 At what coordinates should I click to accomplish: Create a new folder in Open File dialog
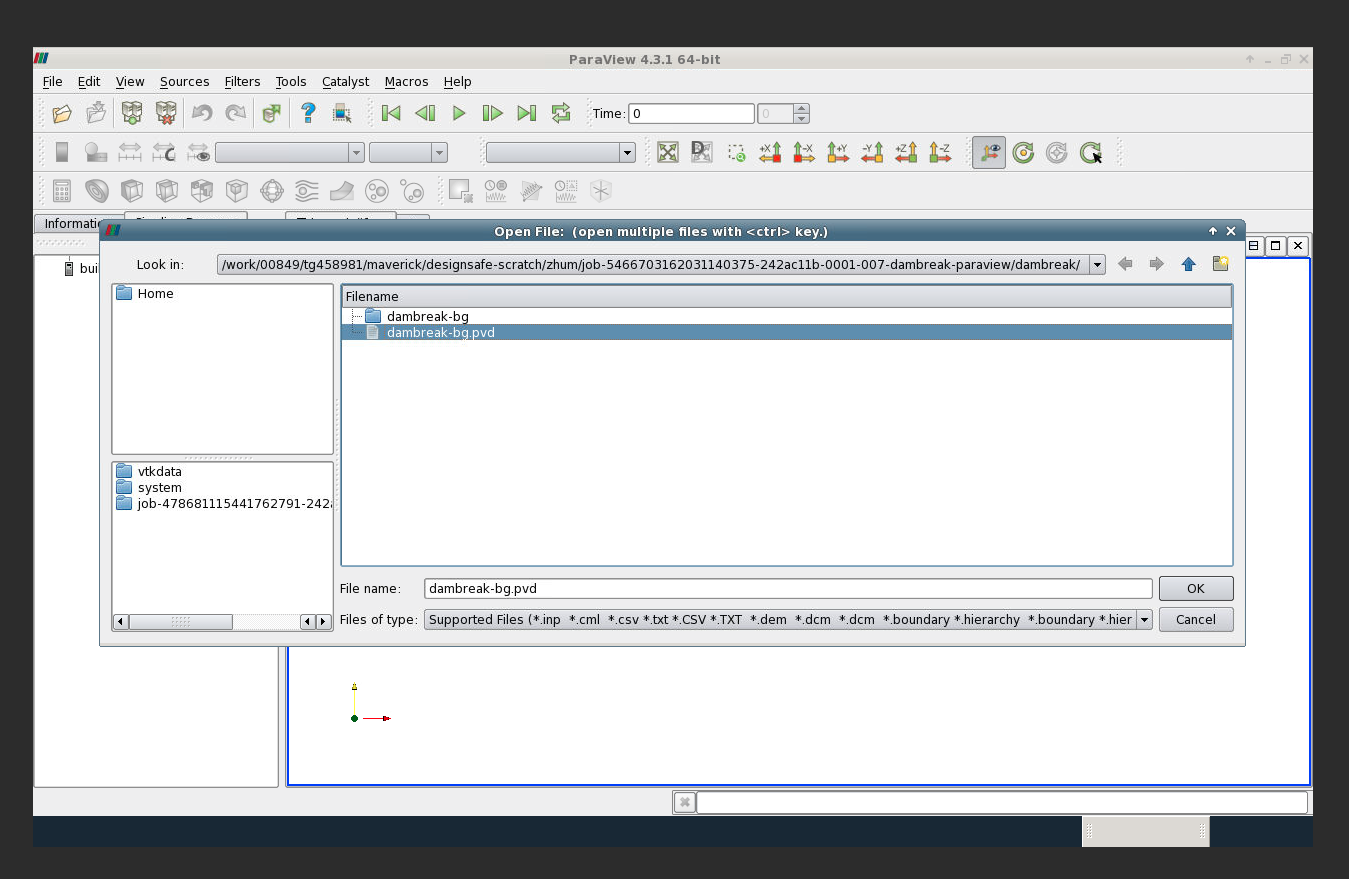point(1220,264)
